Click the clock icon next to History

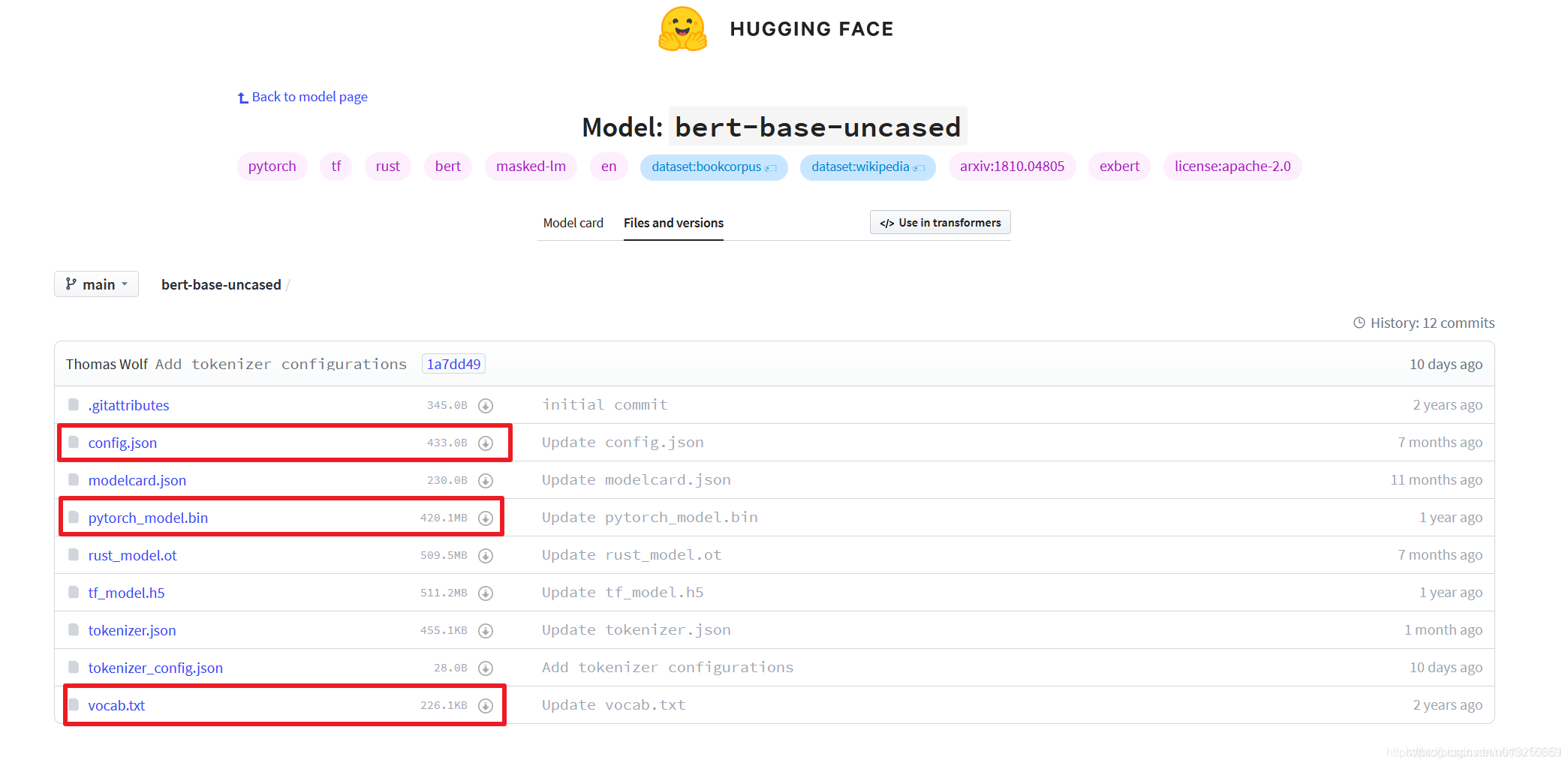coord(1359,323)
